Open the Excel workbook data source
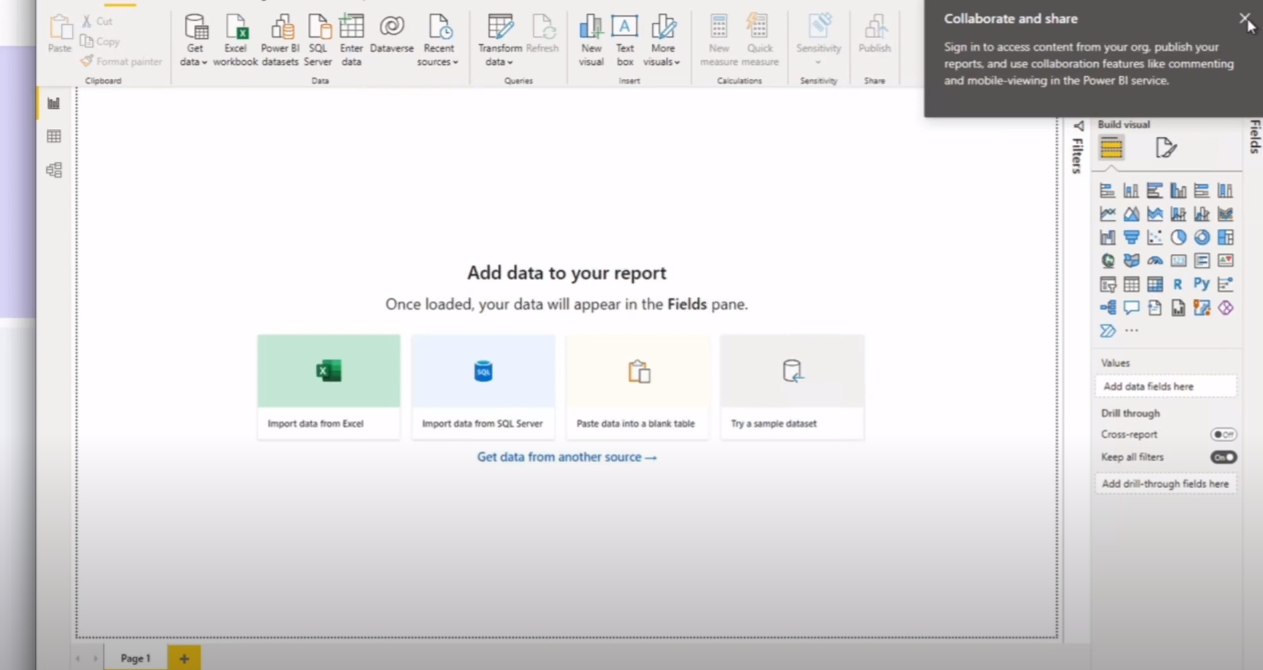The image size is (1263, 670). coord(235,40)
